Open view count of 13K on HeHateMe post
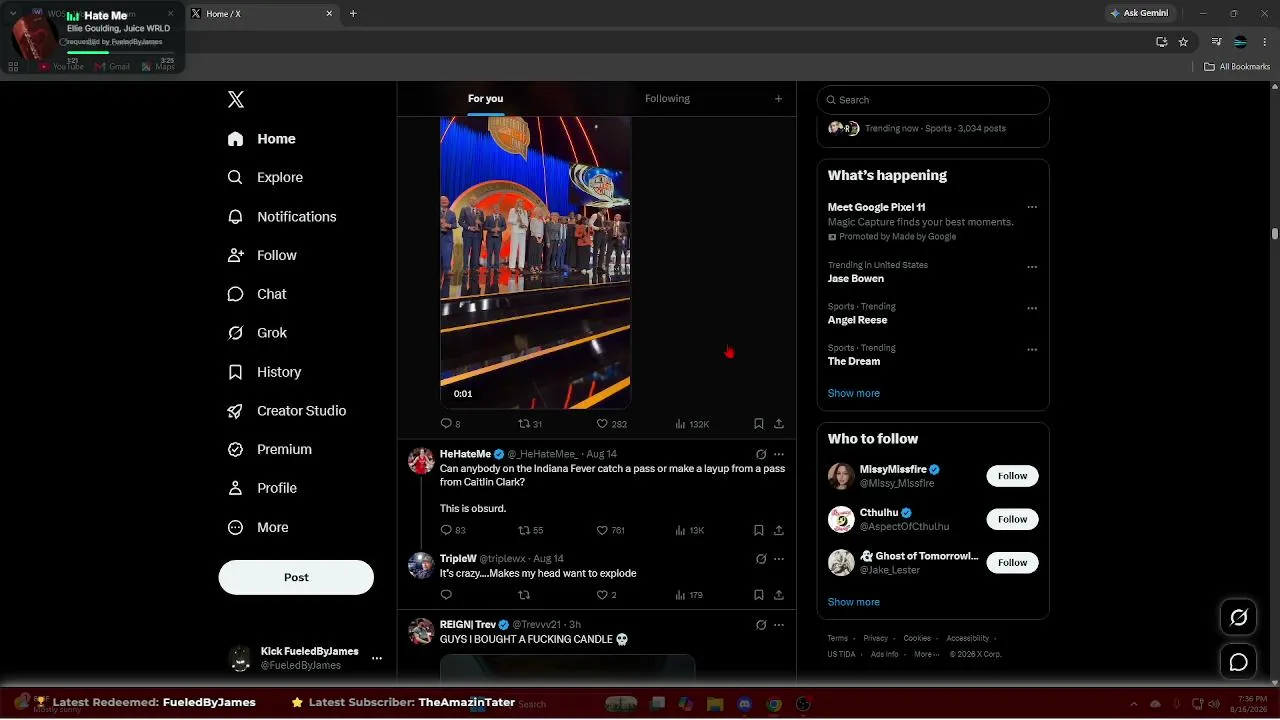This screenshot has height=720, width=1280. (689, 530)
